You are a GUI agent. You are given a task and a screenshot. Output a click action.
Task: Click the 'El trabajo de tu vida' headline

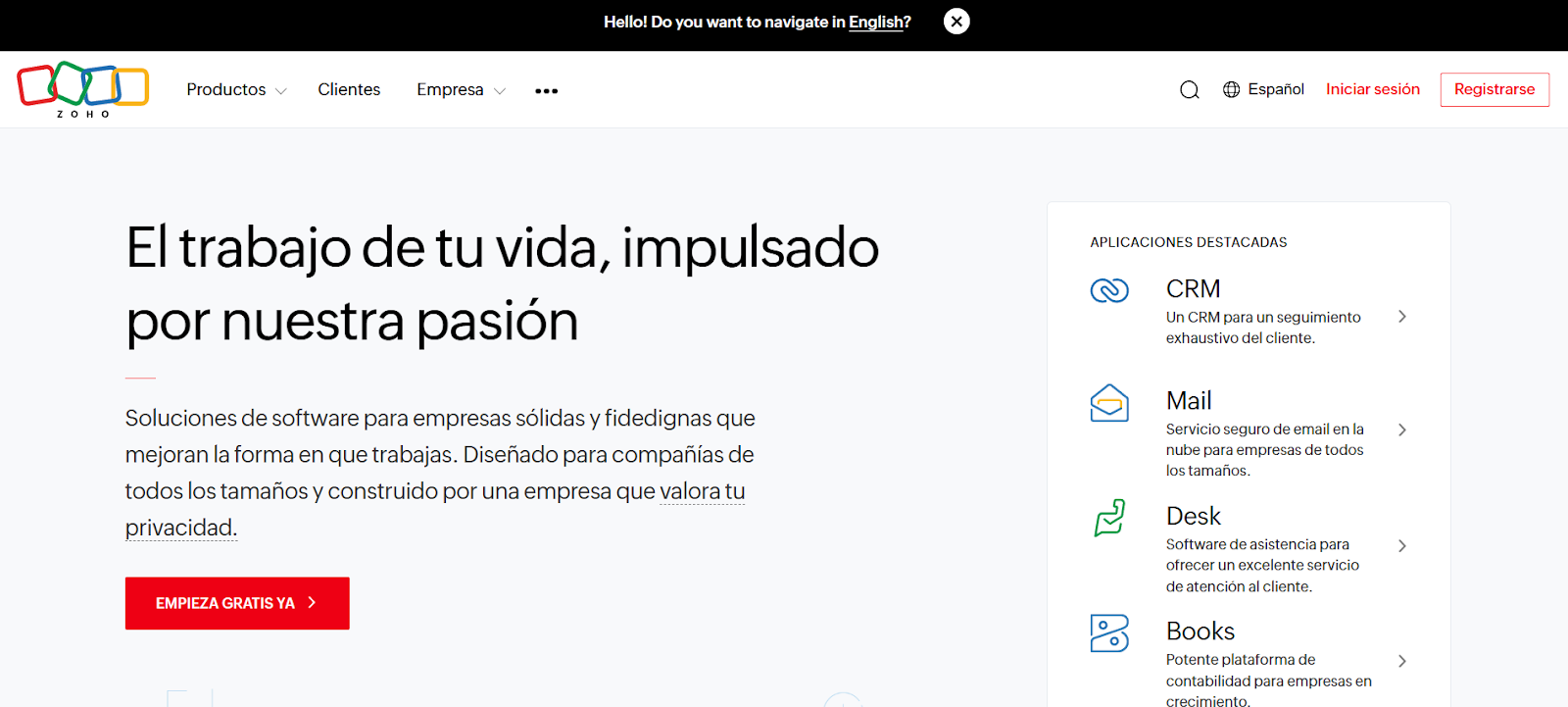pos(503,283)
